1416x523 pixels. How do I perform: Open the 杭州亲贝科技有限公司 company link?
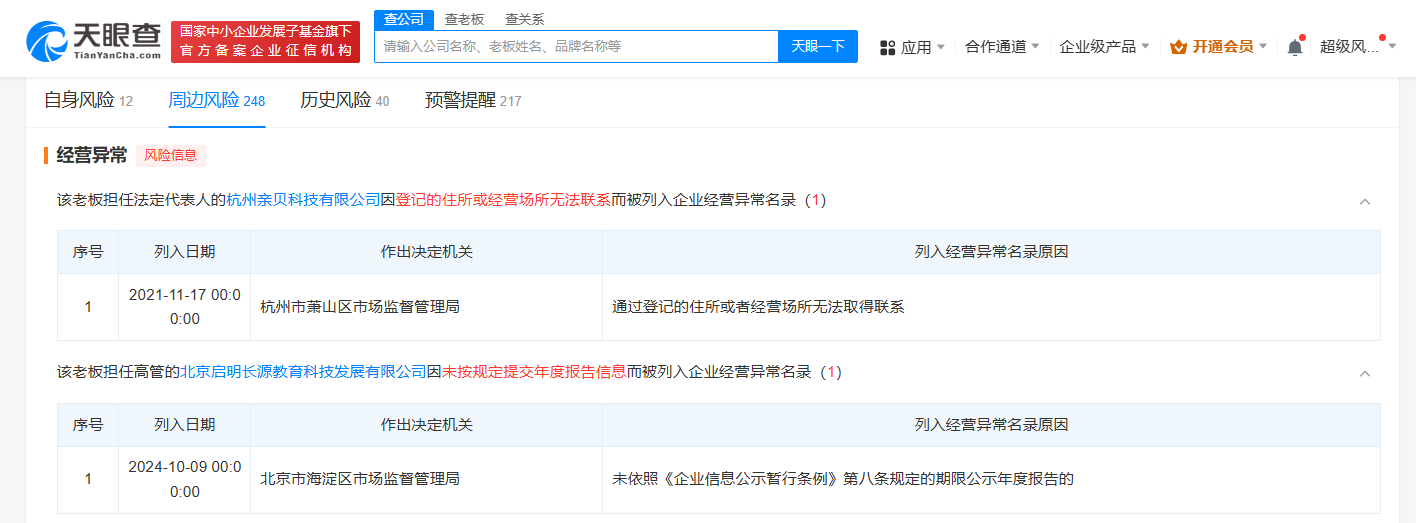tap(304, 200)
